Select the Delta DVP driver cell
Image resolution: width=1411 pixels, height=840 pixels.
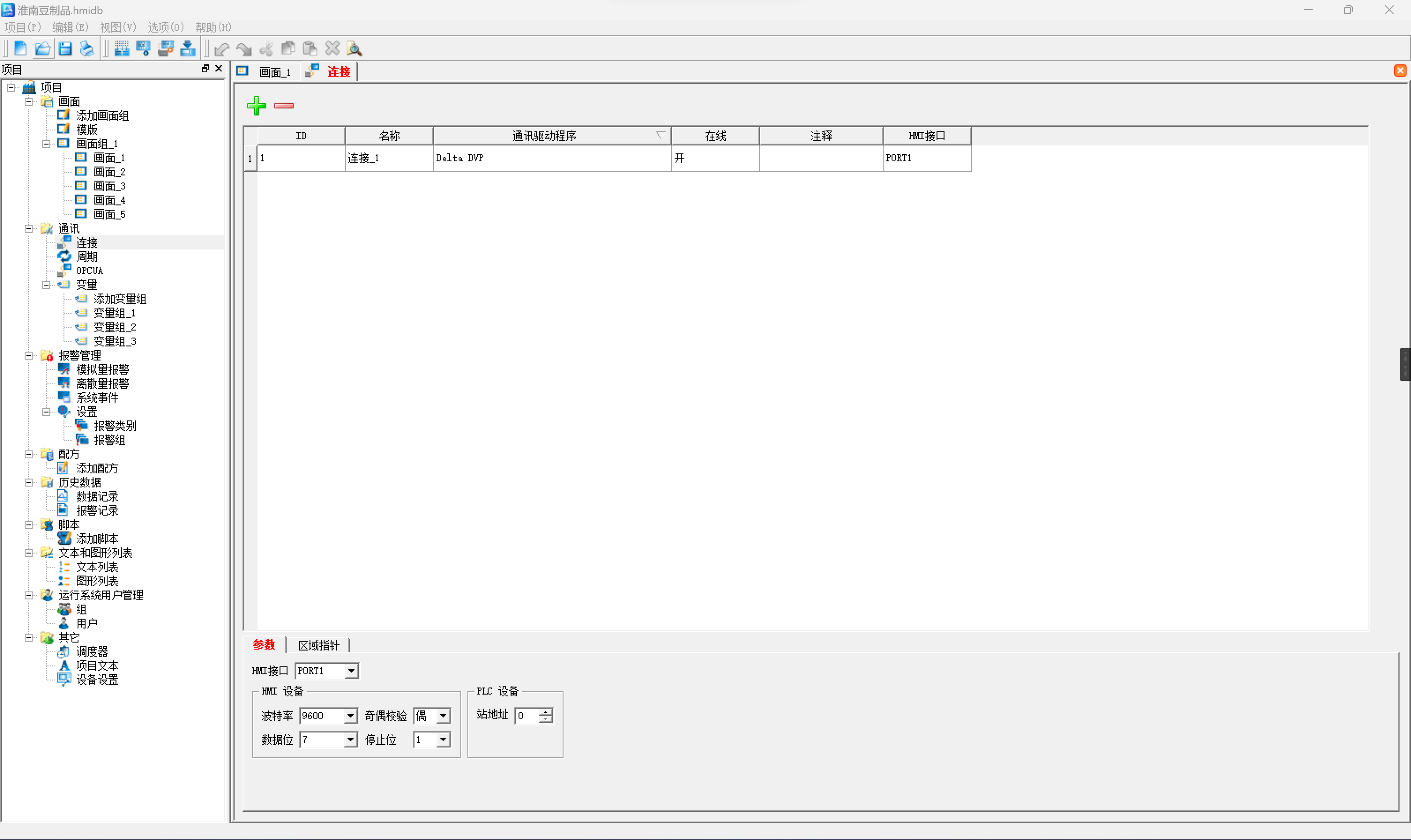[x=552, y=158]
